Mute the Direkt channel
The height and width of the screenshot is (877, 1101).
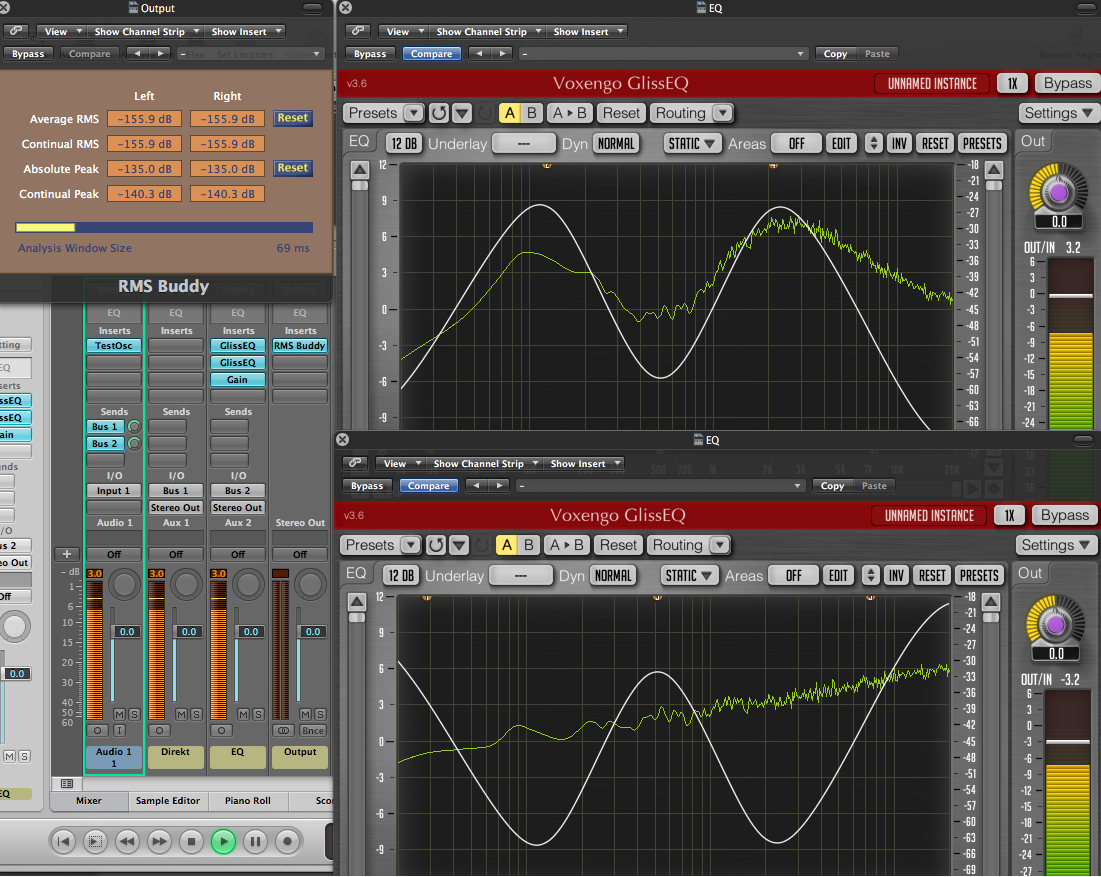coord(181,714)
